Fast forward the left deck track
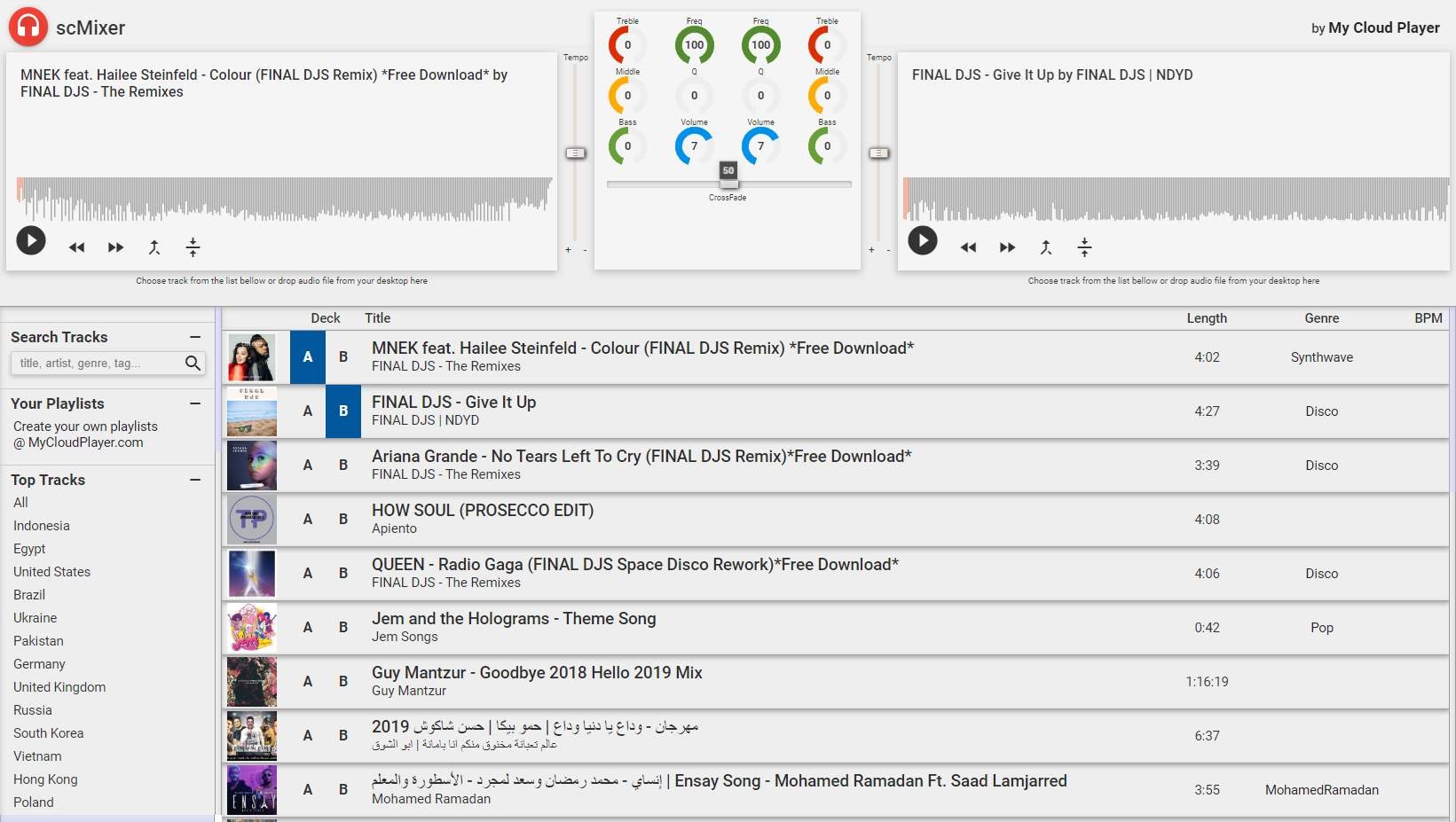This screenshot has width=1456, height=822. [x=115, y=247]
